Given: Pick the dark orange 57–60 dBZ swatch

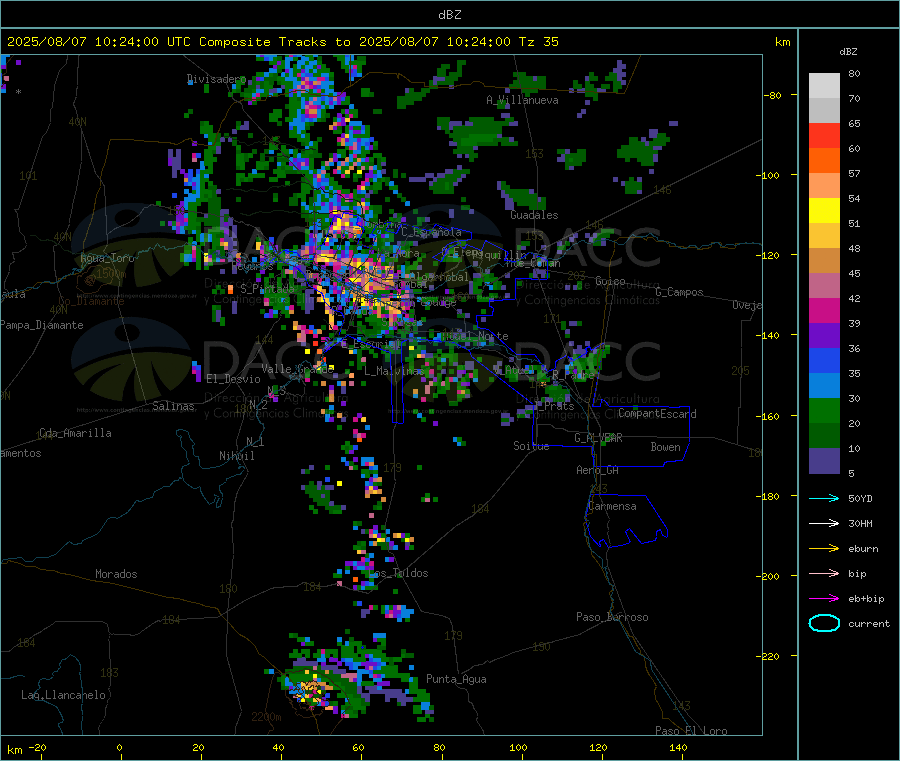Looking at the screenshot, I should point(824,161).
